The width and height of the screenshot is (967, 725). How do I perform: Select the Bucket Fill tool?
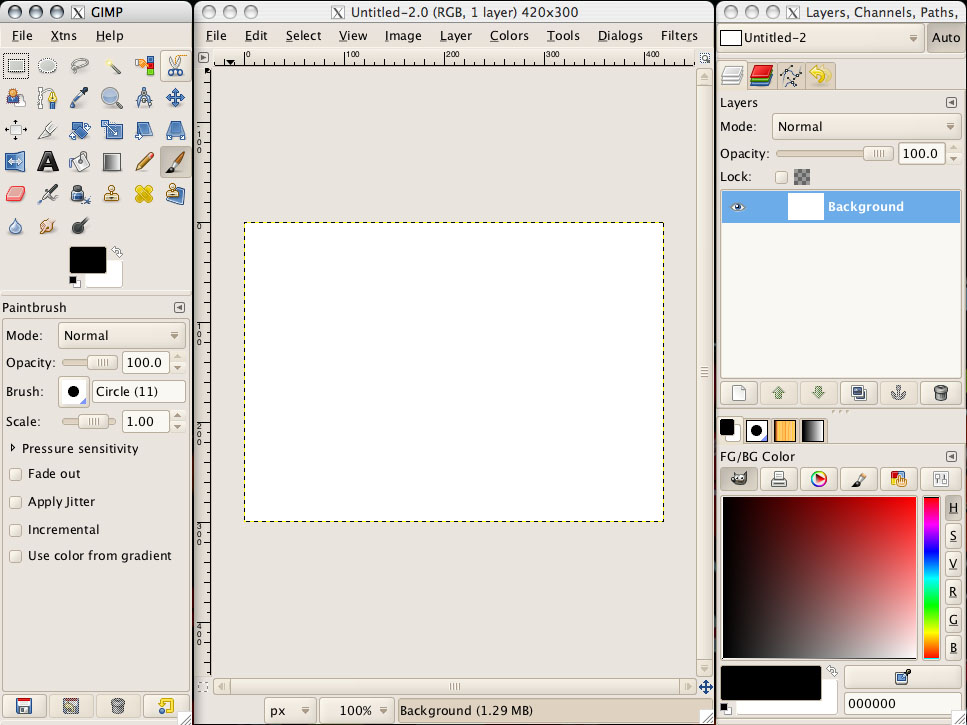click(80, 162)
